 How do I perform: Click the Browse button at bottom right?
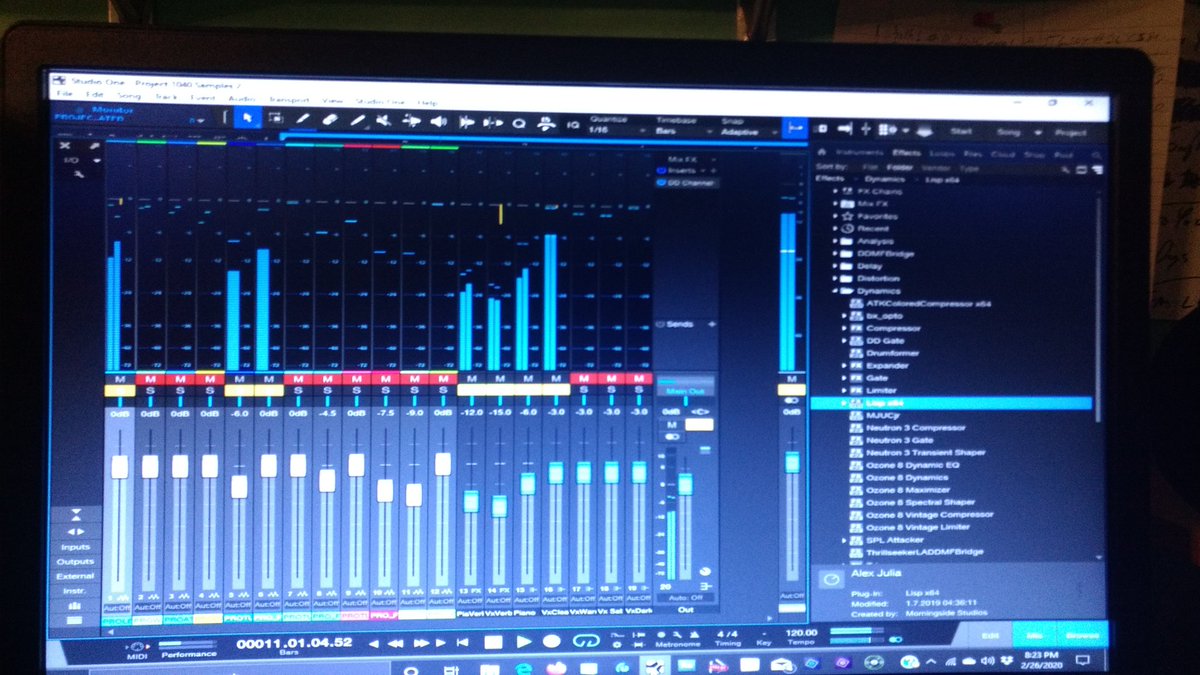1083,635
